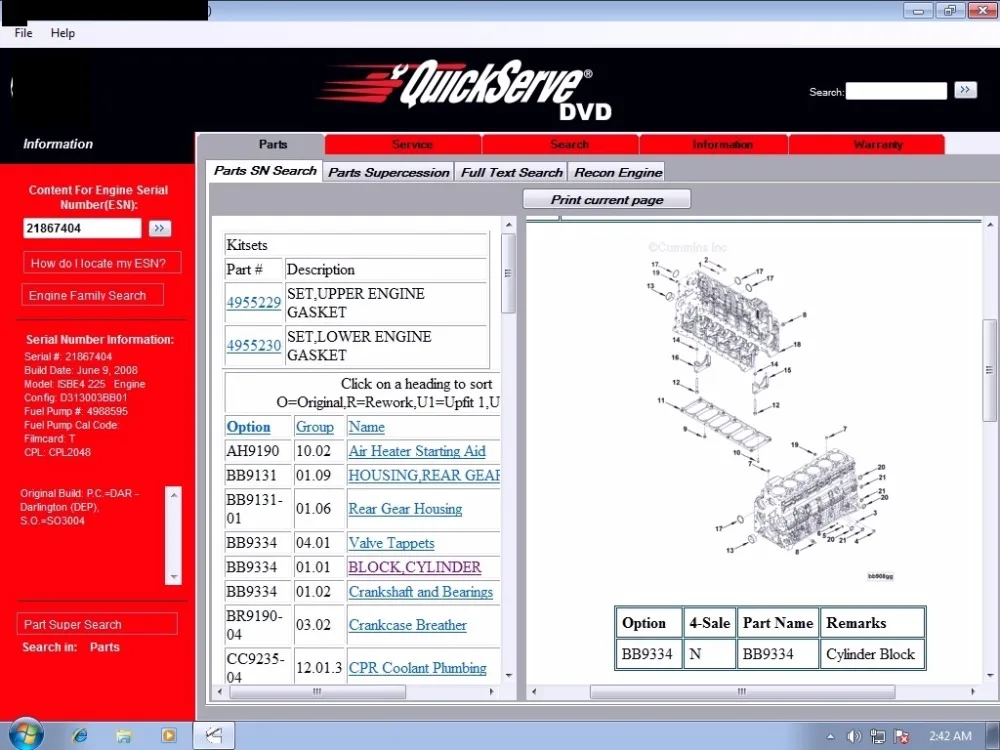Screen dimensions: 1000x750
Task: Open the Crankshaft and Bearings link
Action: click(x=420, y=592)
